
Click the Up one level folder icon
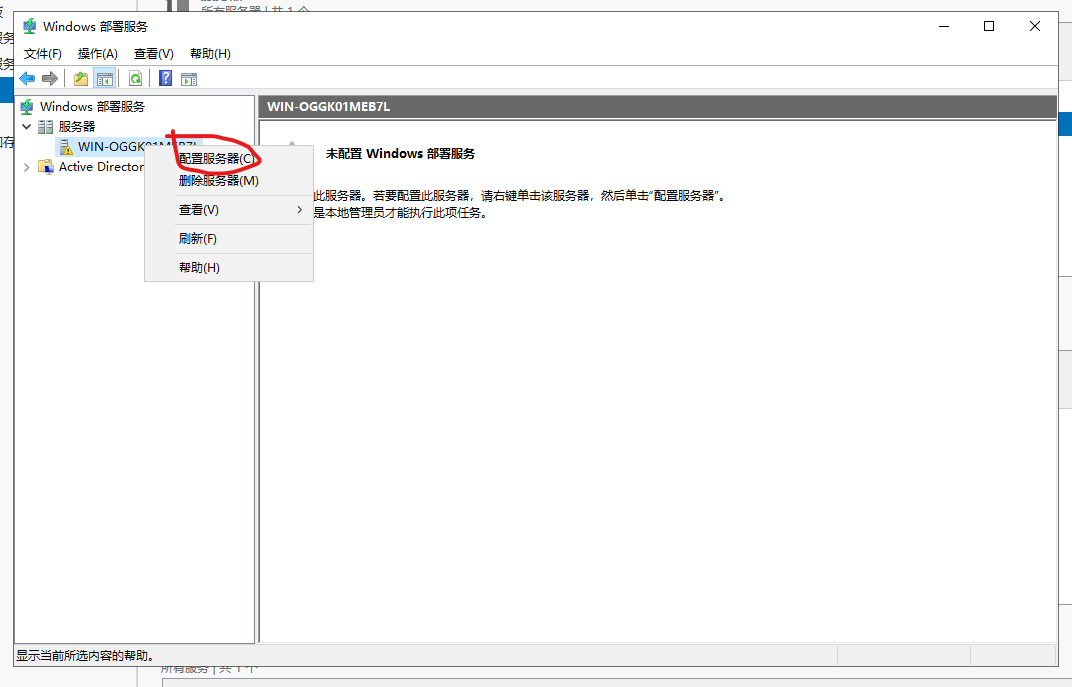click(81, 79)
